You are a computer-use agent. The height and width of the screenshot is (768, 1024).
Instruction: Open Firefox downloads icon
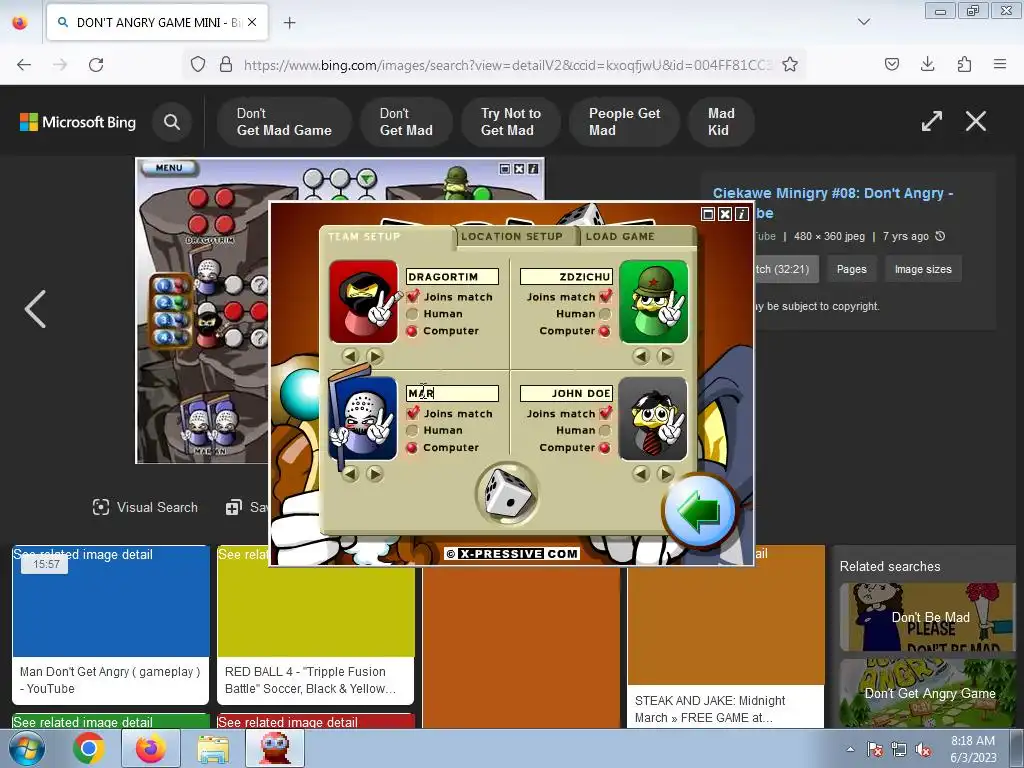click(x=927, y=64)
